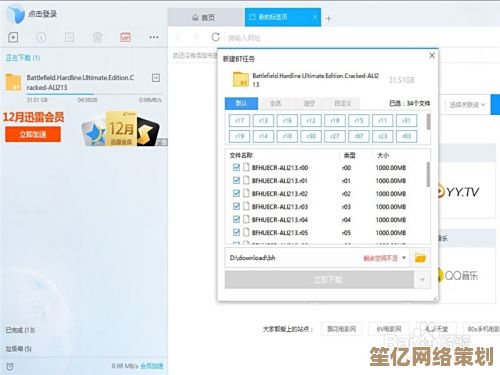Toggle the r13 file type filter
Image resolution: width=500 pixels, height=375 pixels.
click(263, 121)
